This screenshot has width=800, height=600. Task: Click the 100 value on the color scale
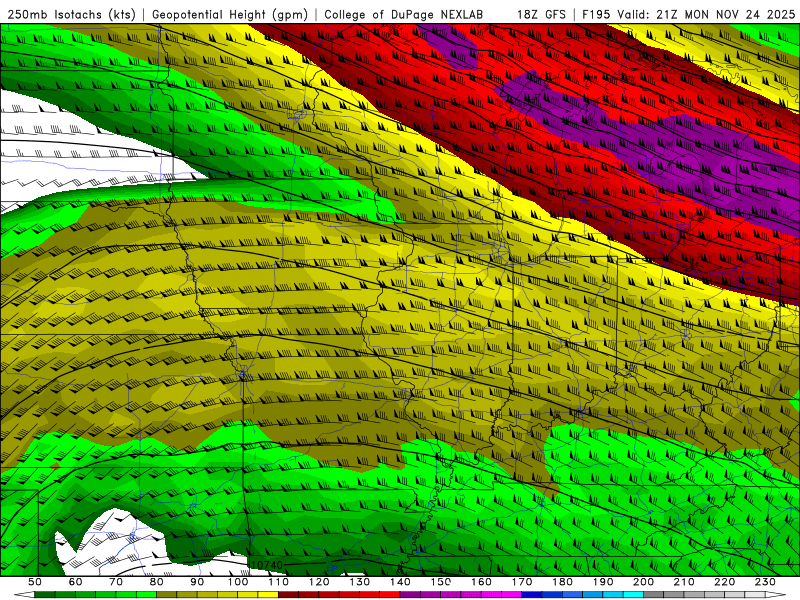pos(238,582)
